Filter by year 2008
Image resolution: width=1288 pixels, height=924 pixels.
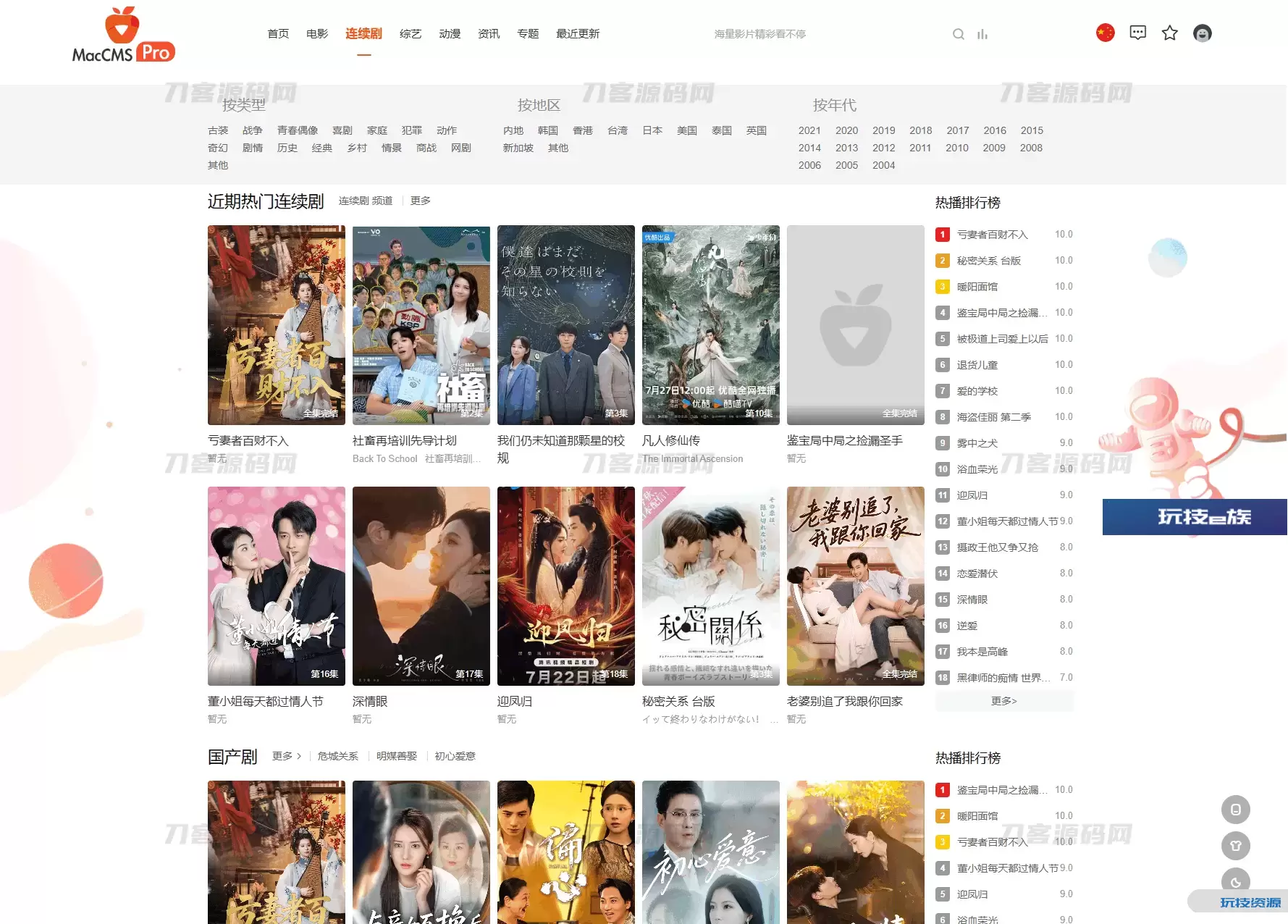coord(1031,148)
